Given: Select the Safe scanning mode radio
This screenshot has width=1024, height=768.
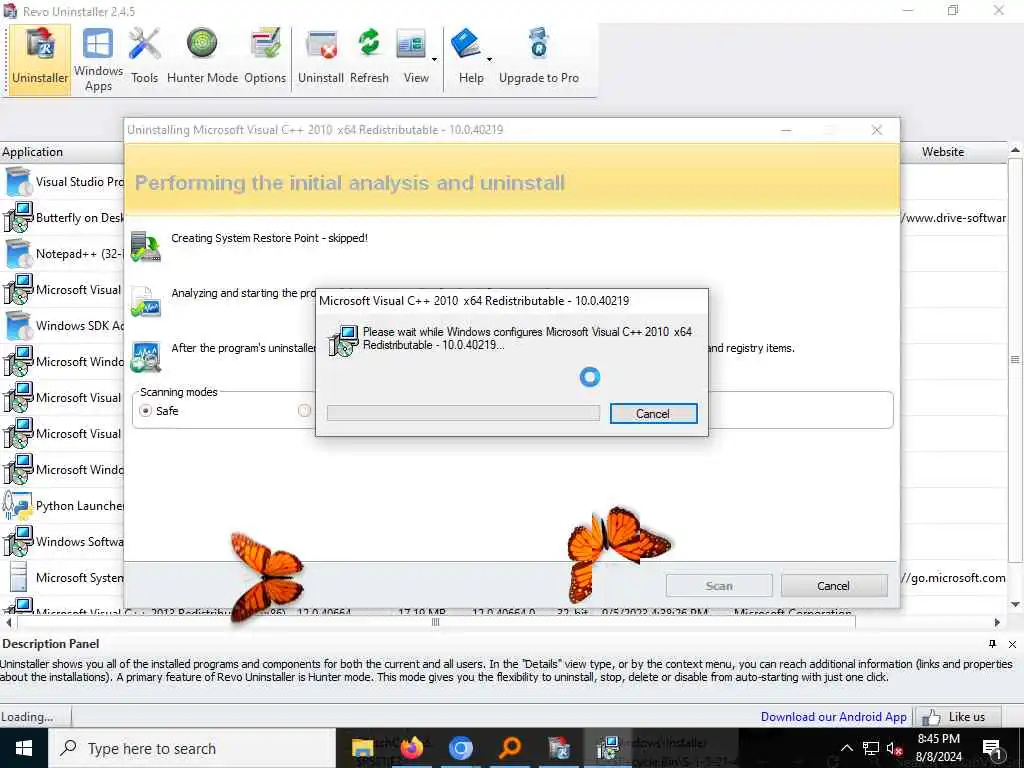Looking at the screenshot, I should (x=146, y=411).
